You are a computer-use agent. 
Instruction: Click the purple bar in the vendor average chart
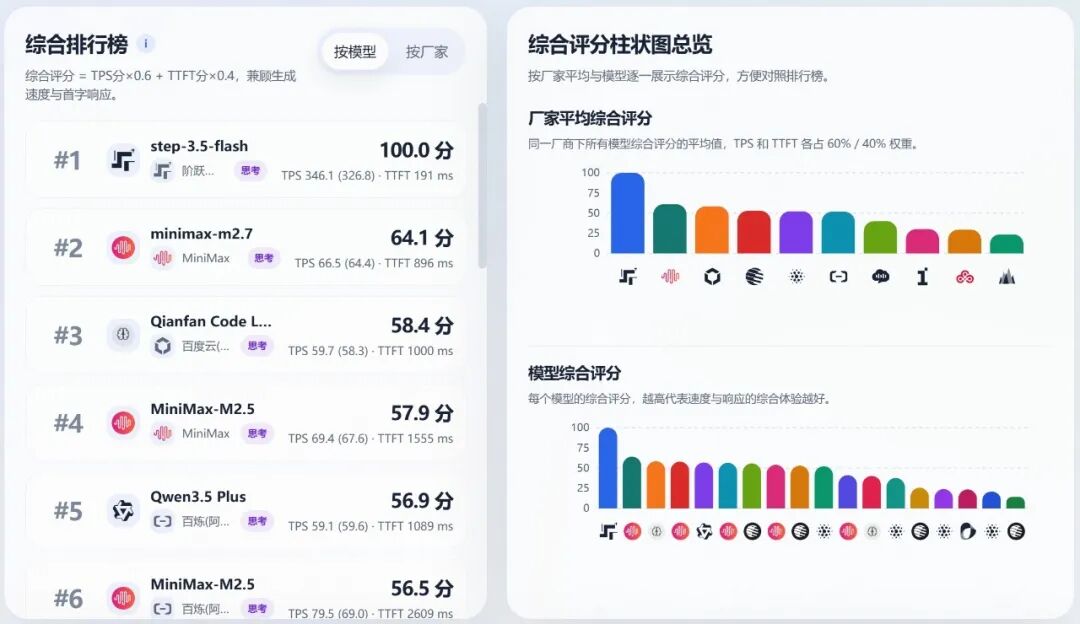click(796, 232)
